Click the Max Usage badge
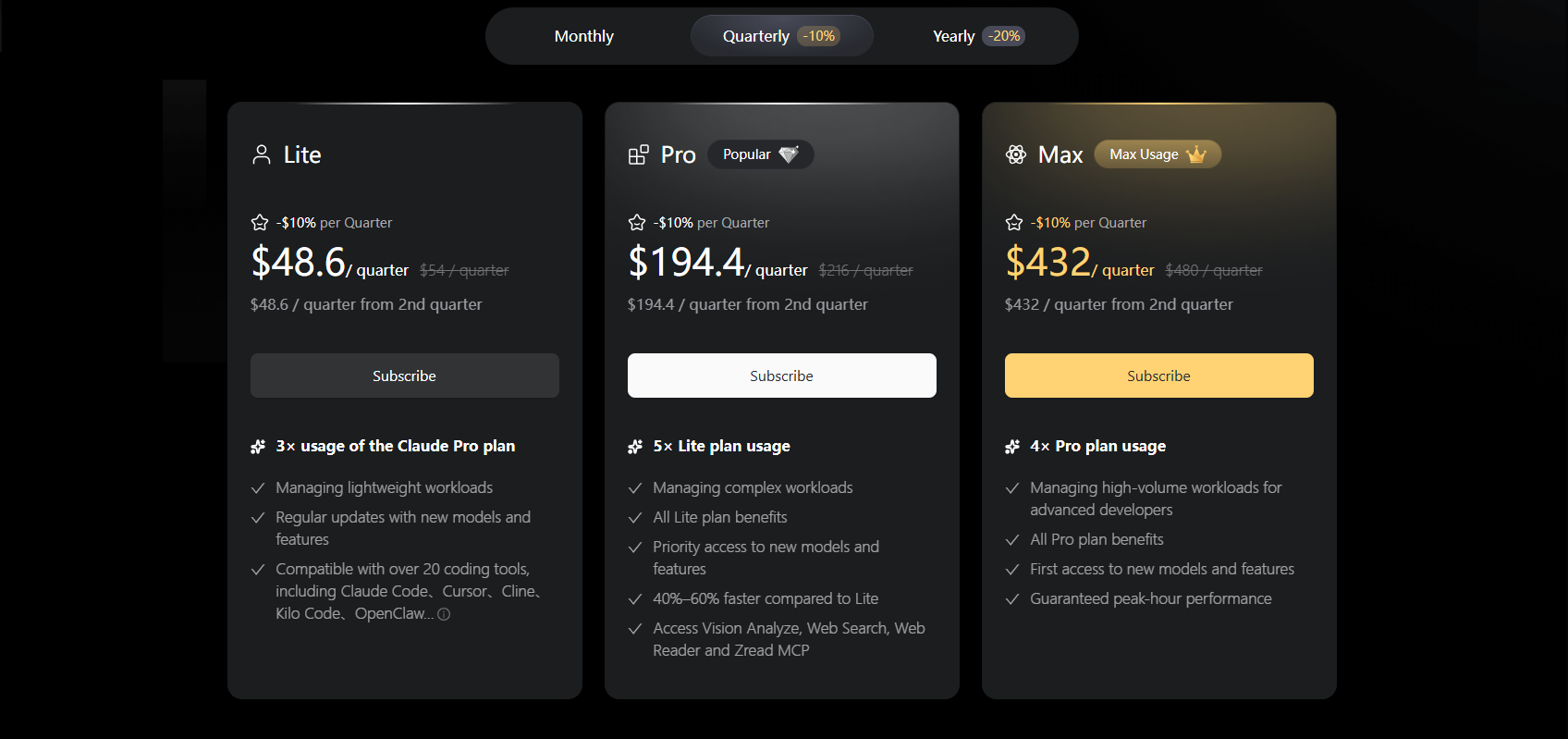 click(x=1158, y=154)
